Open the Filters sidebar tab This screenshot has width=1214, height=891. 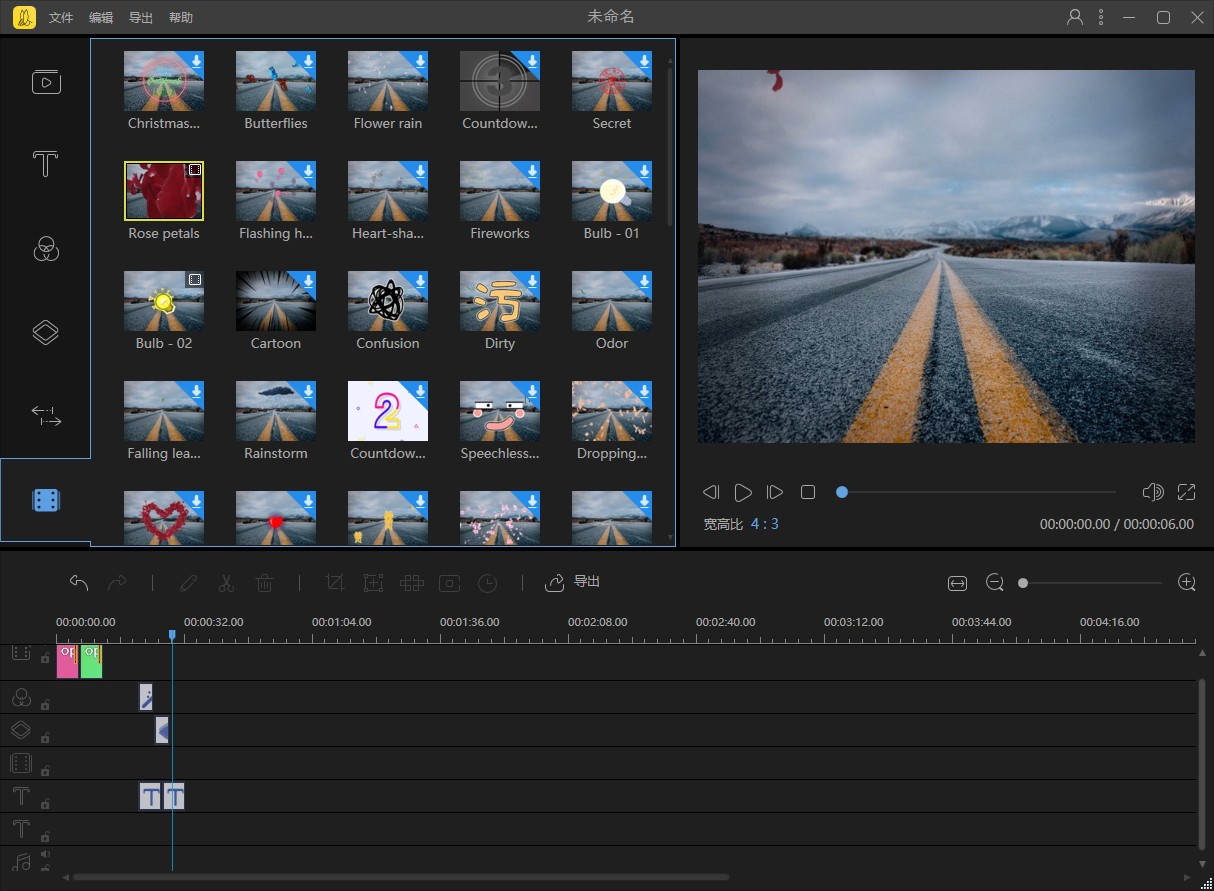pos(45,248)
